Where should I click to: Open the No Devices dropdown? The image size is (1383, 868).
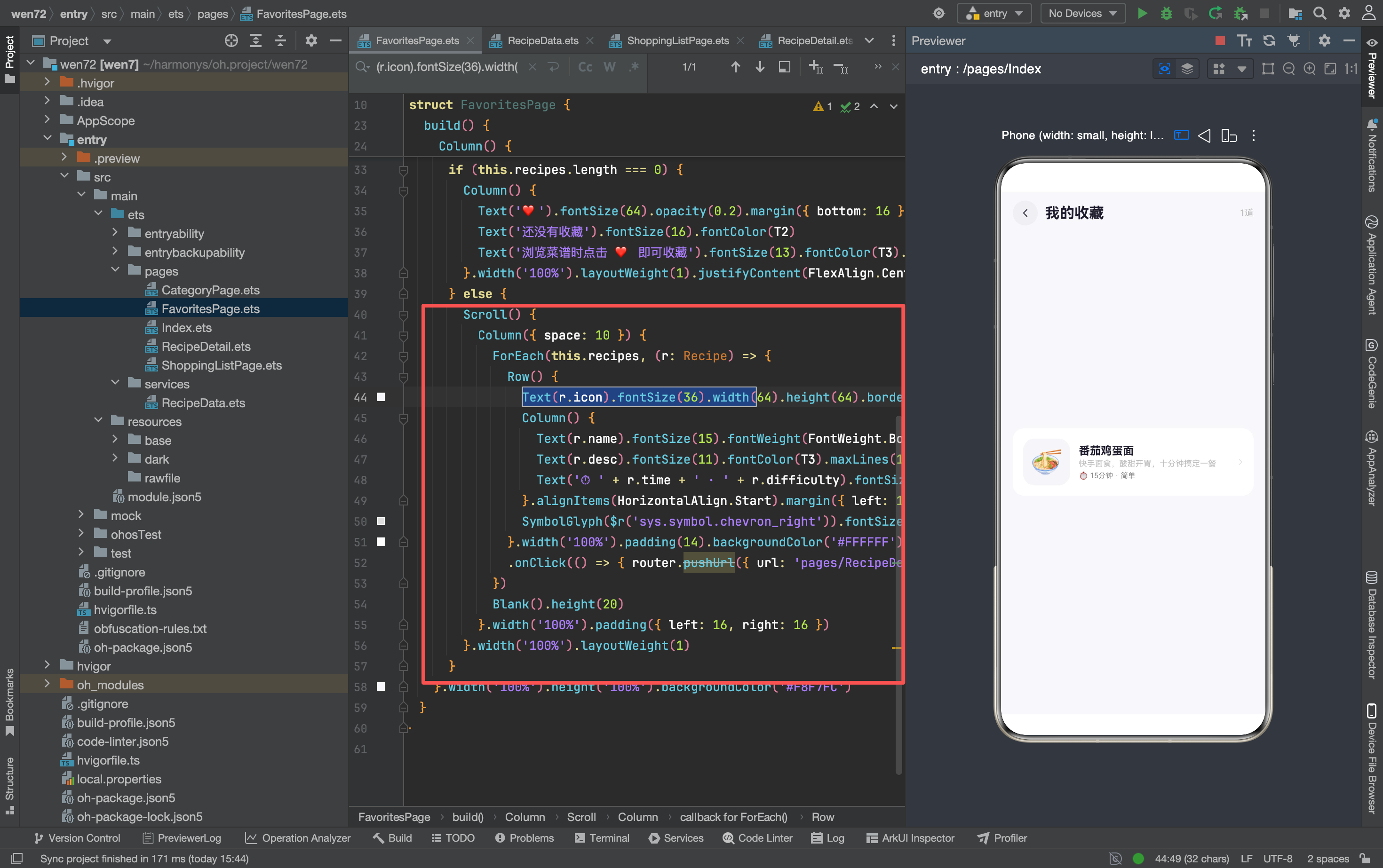pos(1082,13)
